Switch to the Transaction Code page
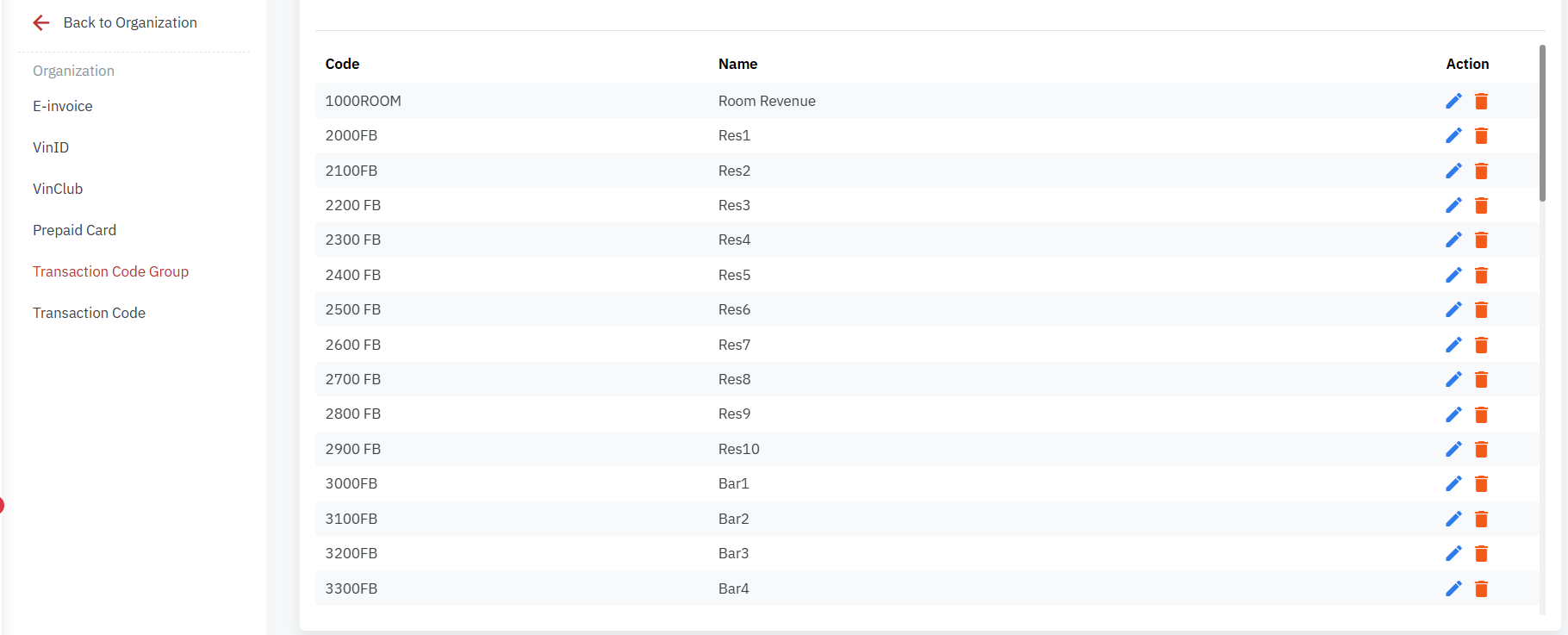This screenshot has width=1568, height=635. pyautogui.click(x=89, y=313)
